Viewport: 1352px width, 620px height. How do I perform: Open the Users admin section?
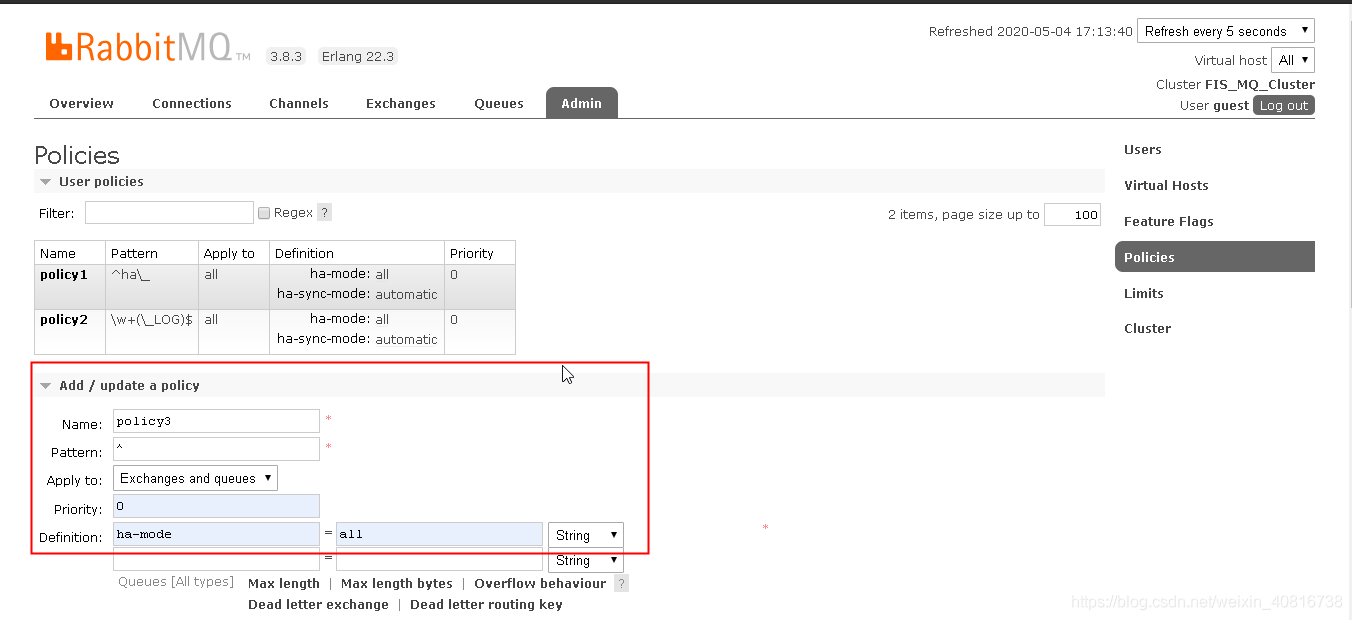click(1143, 149)
